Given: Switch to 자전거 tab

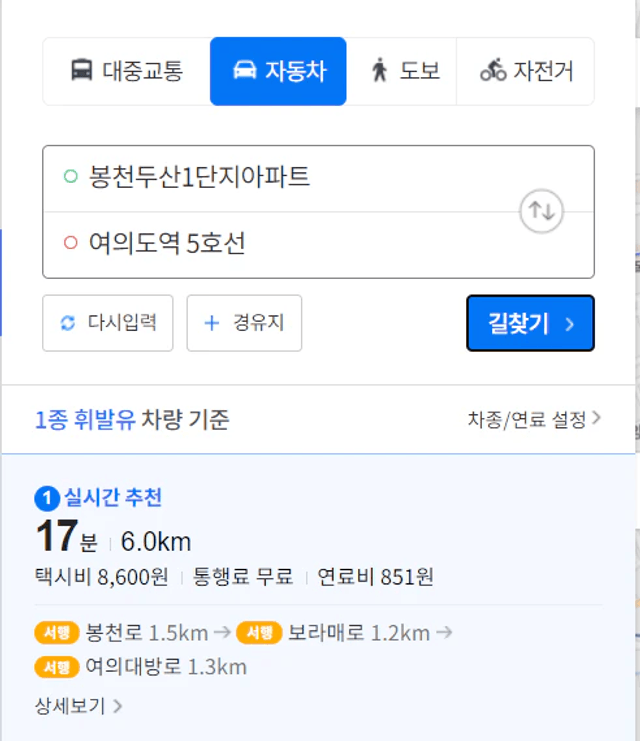Looking at the screenshot, I should [x=525, y=71].
